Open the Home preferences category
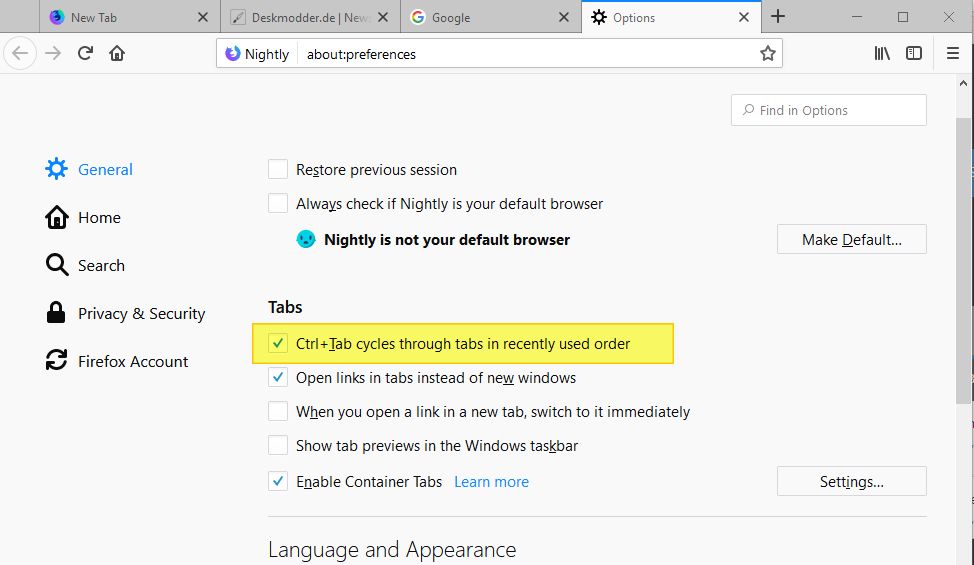974x565 pixels. (83, 217)
